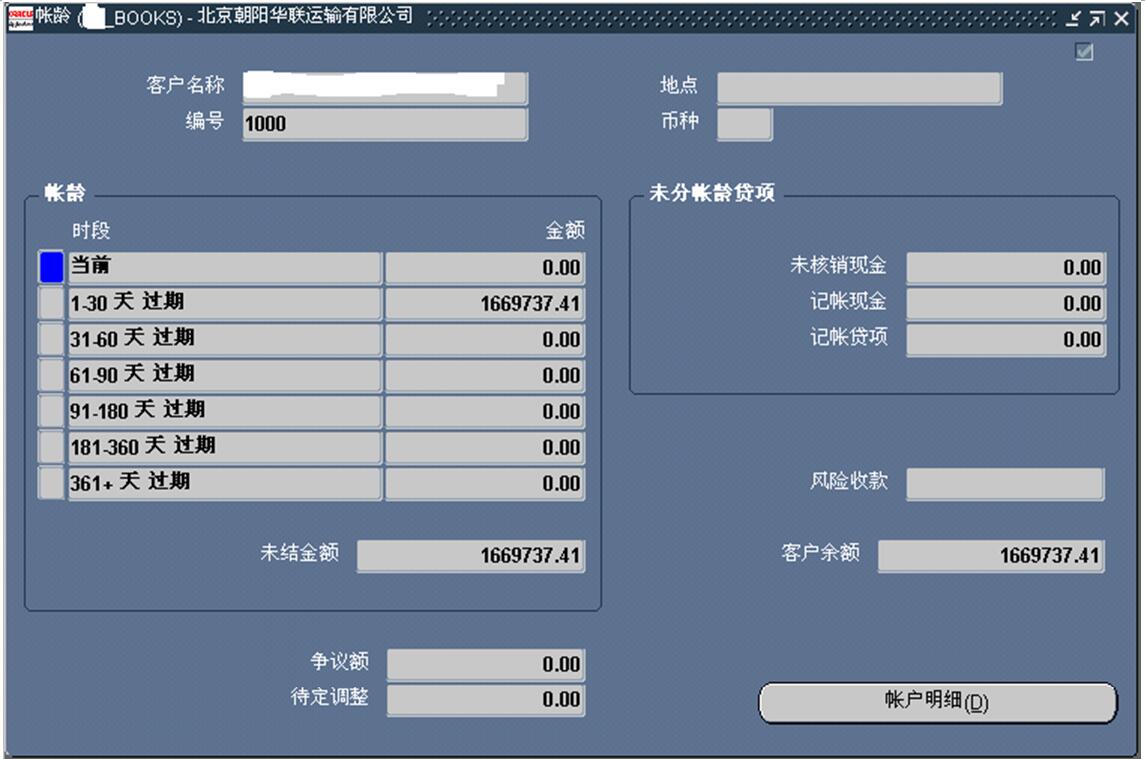Select the row marker beside 1-30 天 过期
The image size is (1145, 763).
[50, 303]
